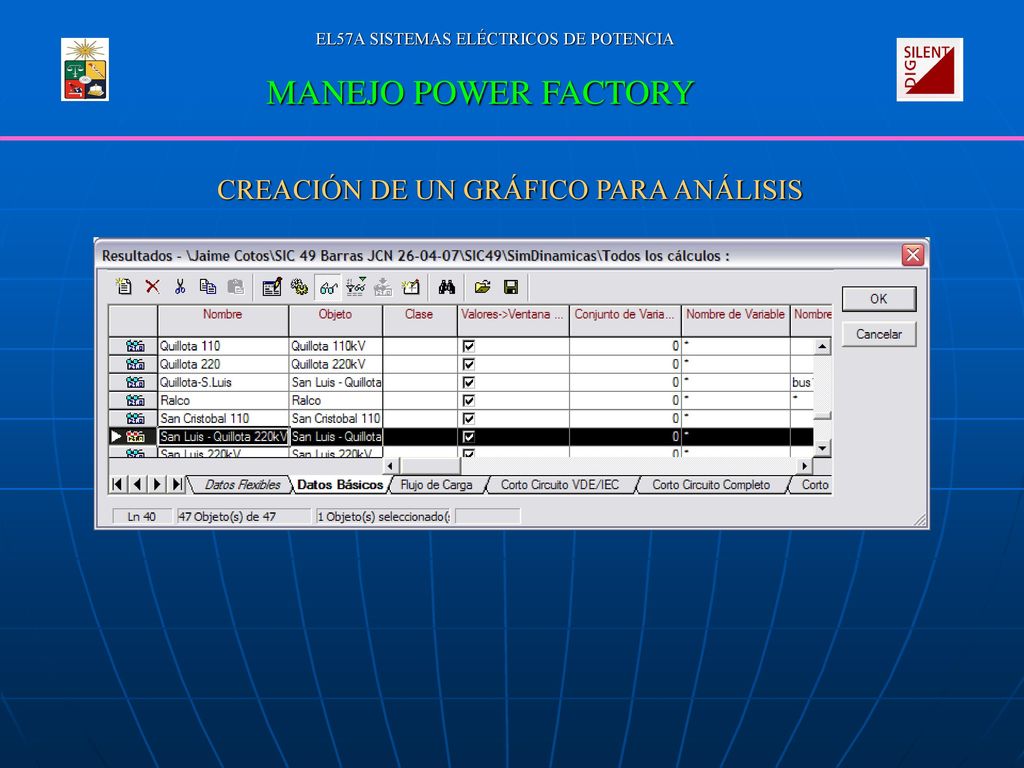This screenshot has height=768, width=1024.
Task: Click the next tab navigator arrow
Action: [157, 485]
